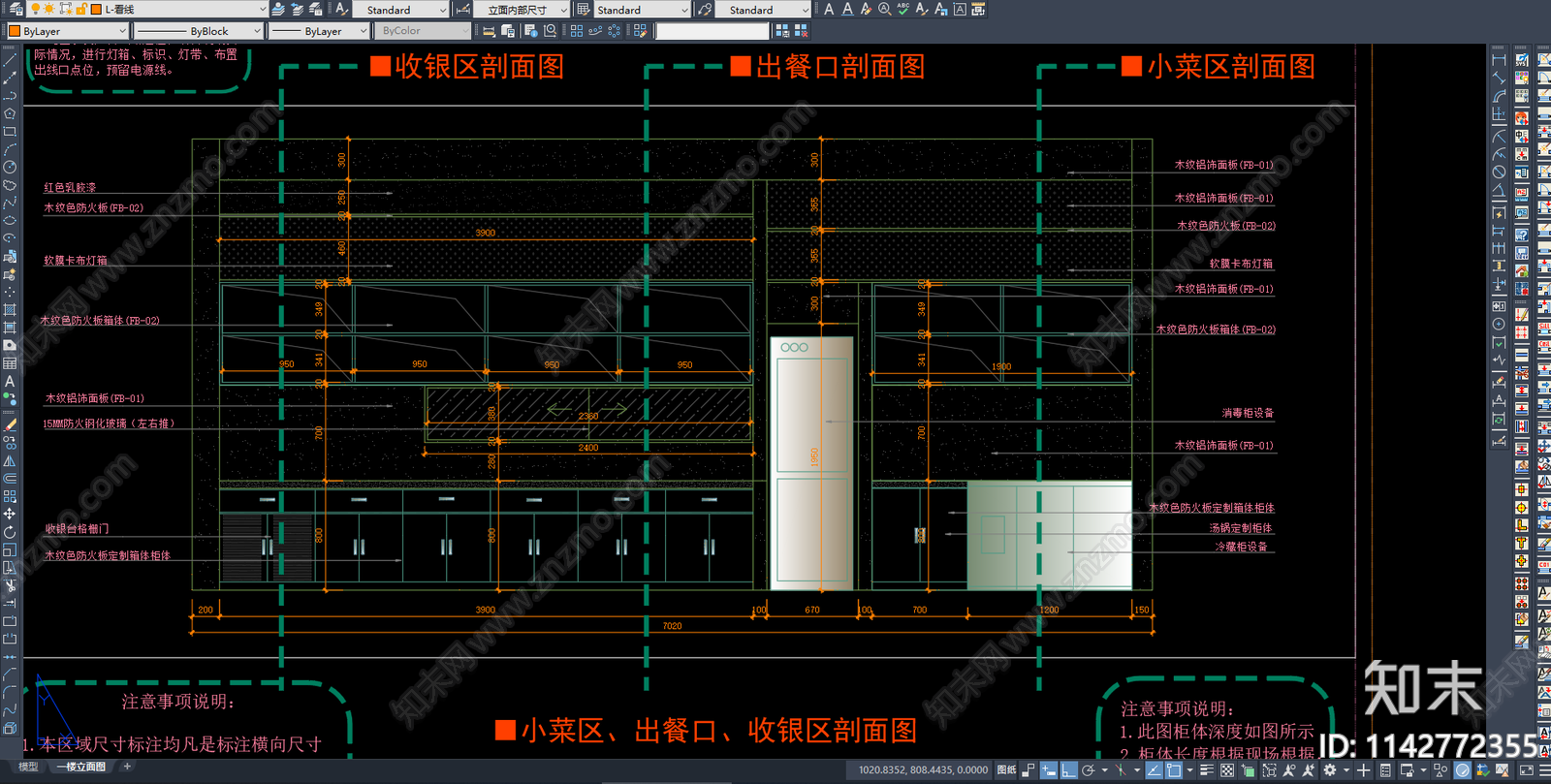Select the Hatch tool
Viewport: 1551px width, 784px height.
pyautogui.click(x=10, y=310)
